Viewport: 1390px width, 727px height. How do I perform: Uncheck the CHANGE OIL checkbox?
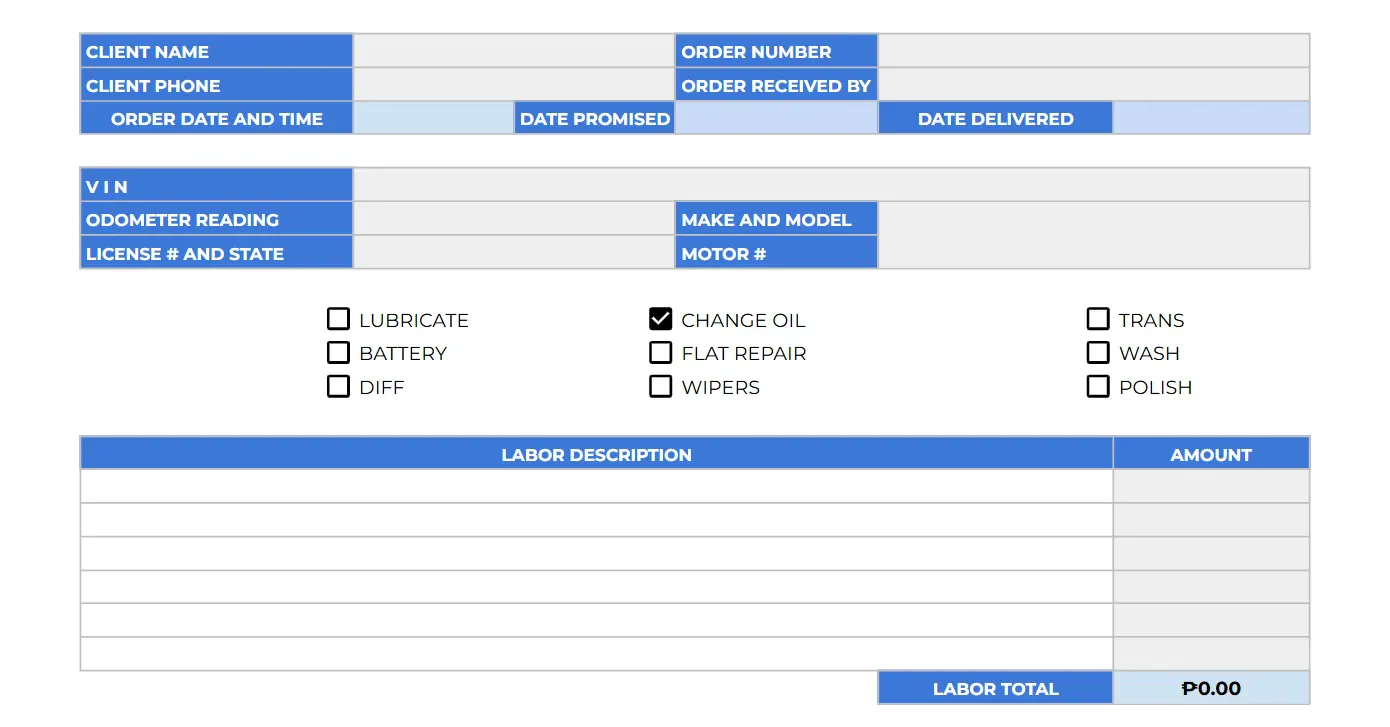[660, 319]
